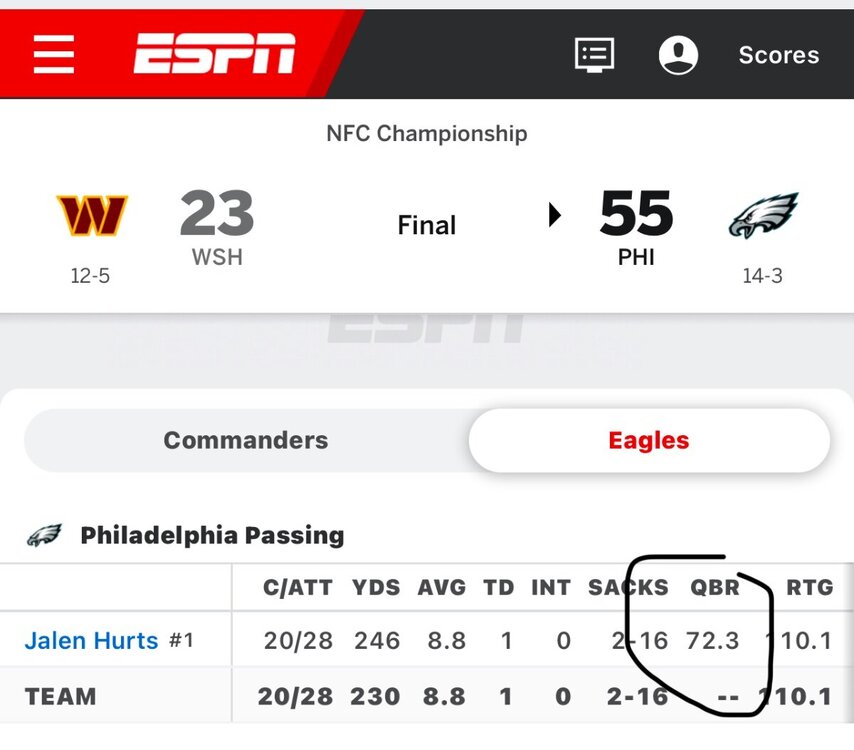Open the user profile icon
This screenshot has height=750, width=854.
tap(678, 54)
